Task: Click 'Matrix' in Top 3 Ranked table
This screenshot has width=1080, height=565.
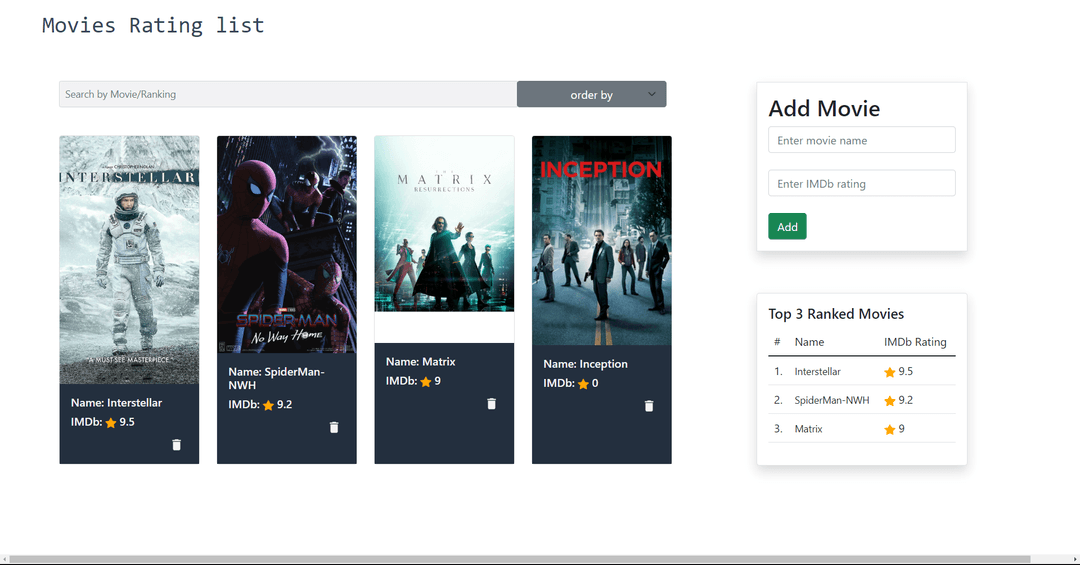Action: 809,429
